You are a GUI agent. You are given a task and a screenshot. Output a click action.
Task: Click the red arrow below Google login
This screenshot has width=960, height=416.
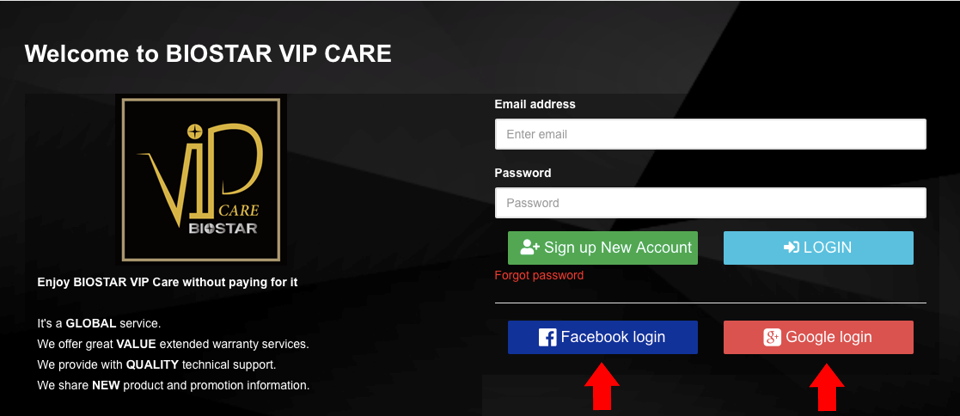coord(827,386)
